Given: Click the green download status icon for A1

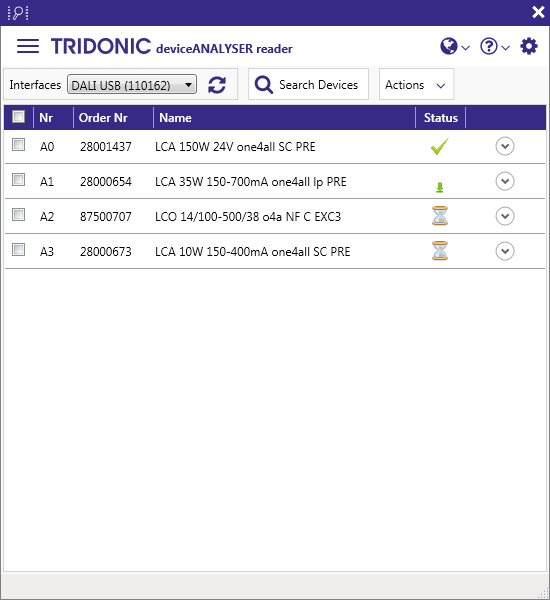Looking at the screenshot, I should point(439,188).
